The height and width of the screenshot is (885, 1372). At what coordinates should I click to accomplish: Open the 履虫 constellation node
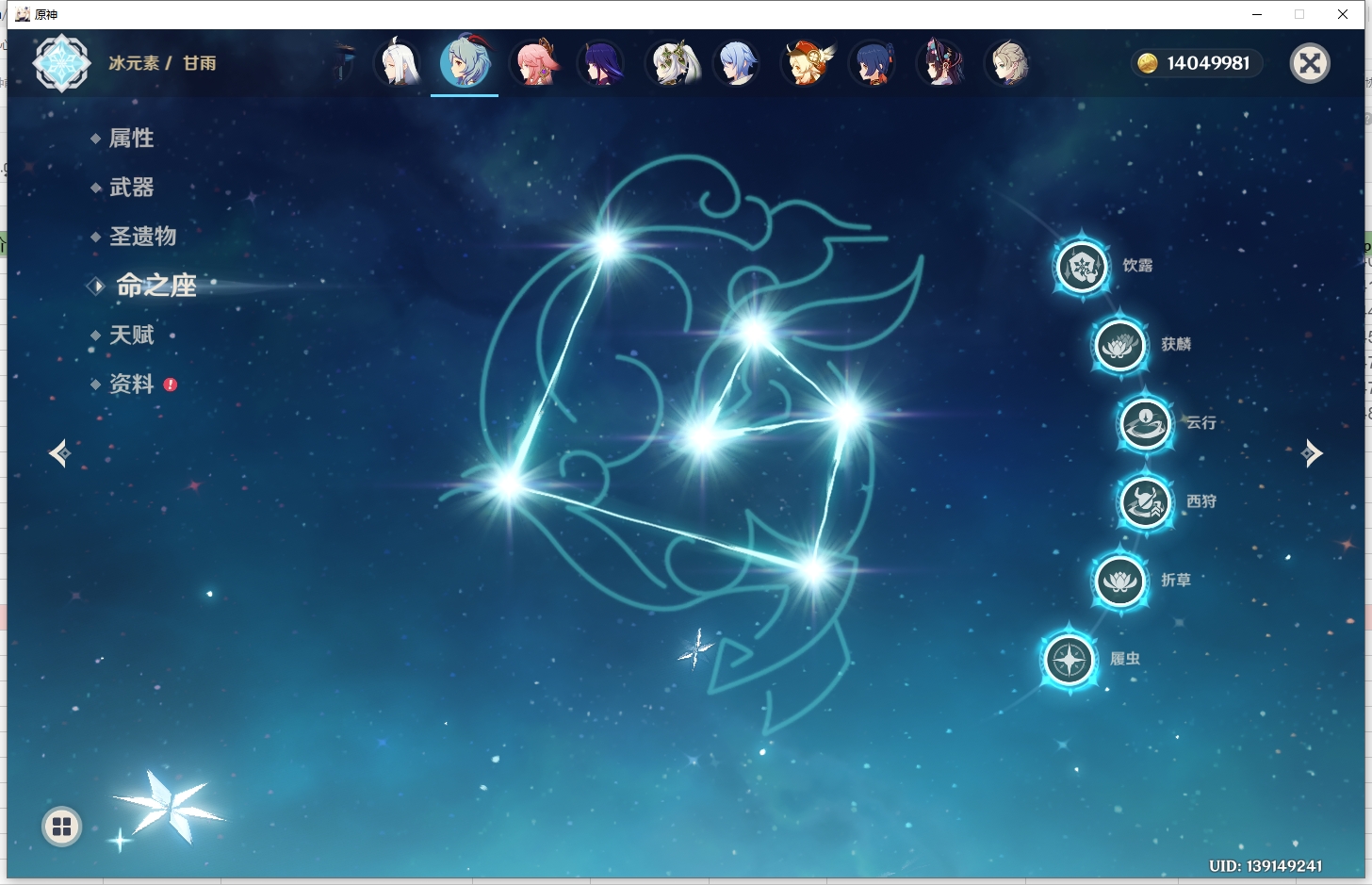[x=1070, y=660]
